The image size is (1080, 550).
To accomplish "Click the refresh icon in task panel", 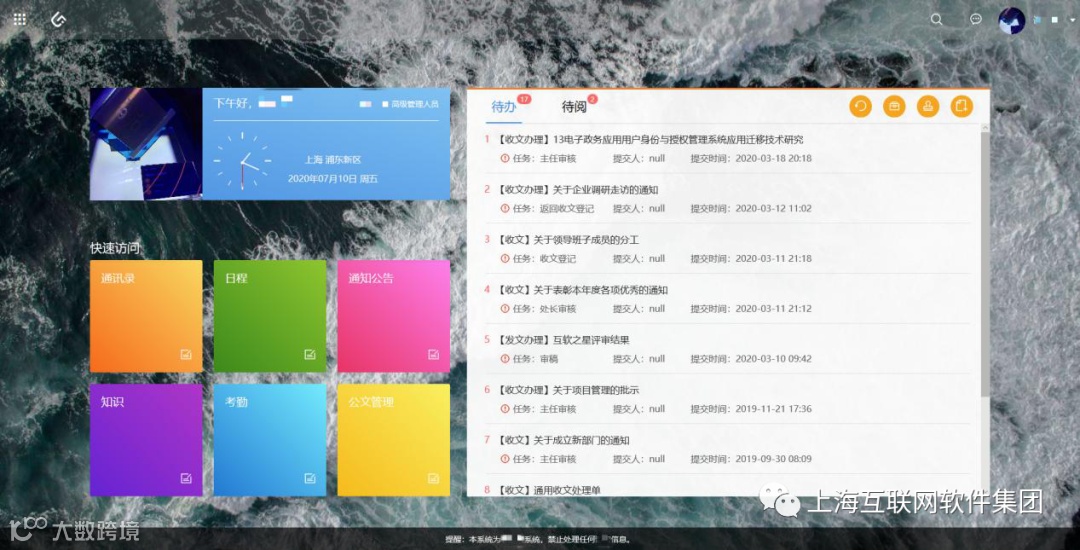I will tap(860, 106).
